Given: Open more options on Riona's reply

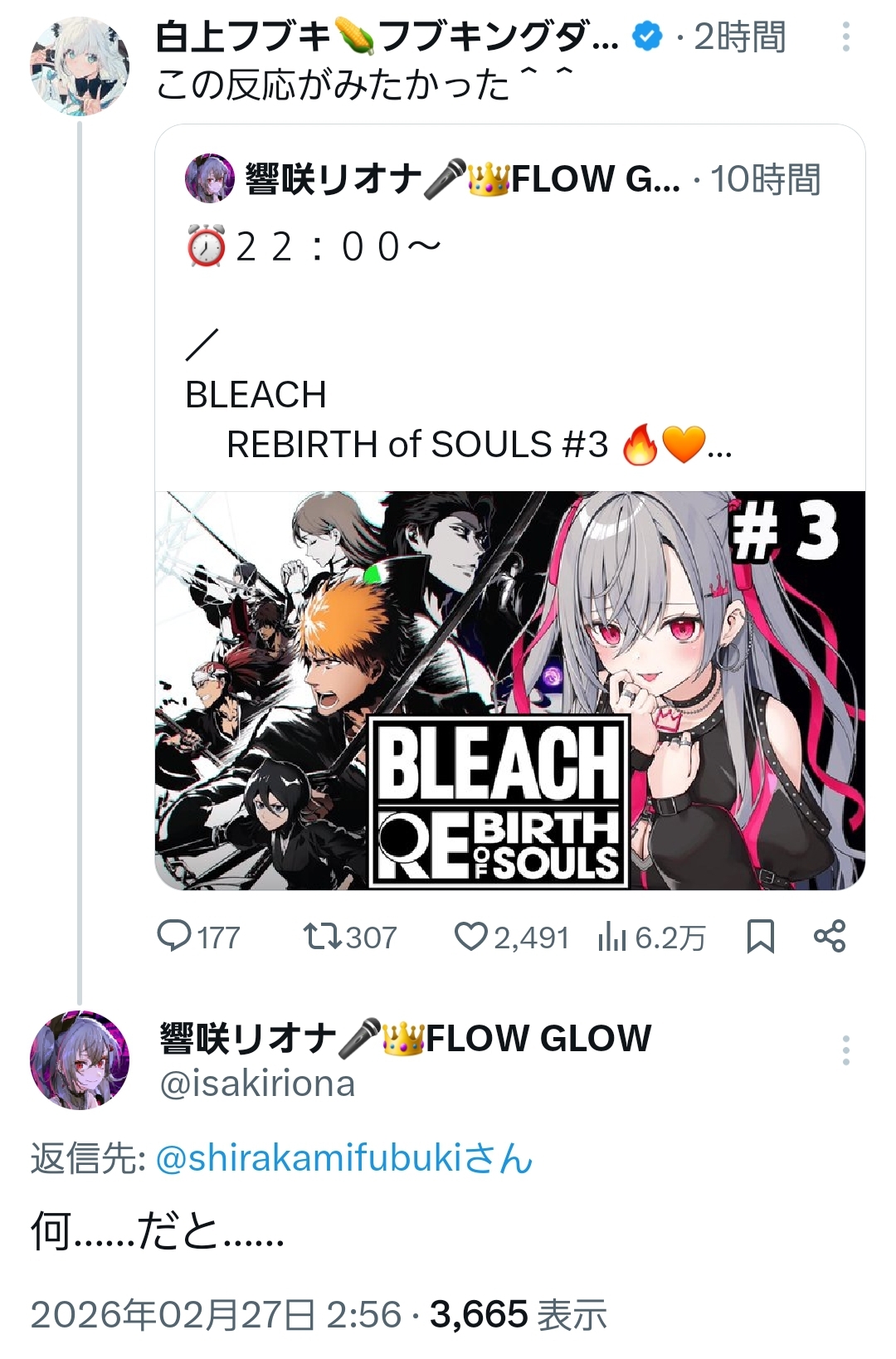Looking at the screenshot, I should tap(845, 1050).
